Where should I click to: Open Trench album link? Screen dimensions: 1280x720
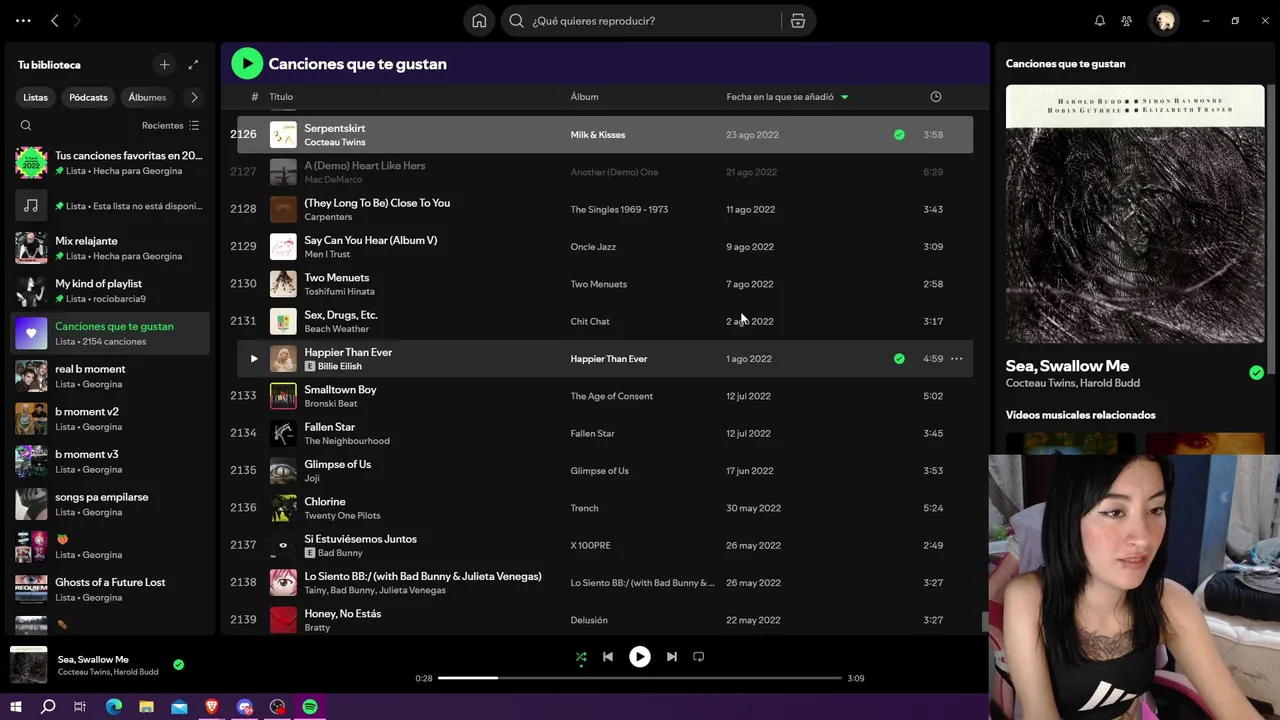point(584,508)
